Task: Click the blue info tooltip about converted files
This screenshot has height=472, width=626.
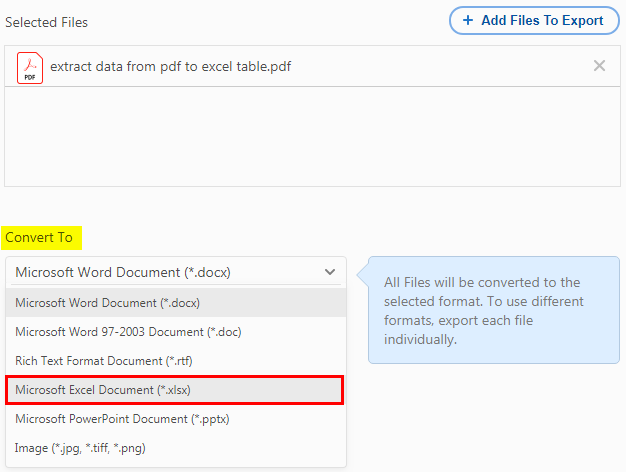Action: pos(494,310)
